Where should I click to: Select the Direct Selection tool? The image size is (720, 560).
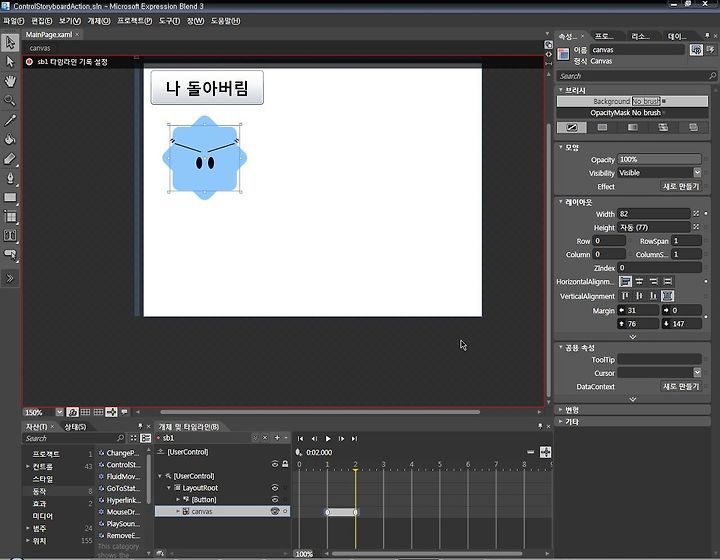(x=10, y=62)
